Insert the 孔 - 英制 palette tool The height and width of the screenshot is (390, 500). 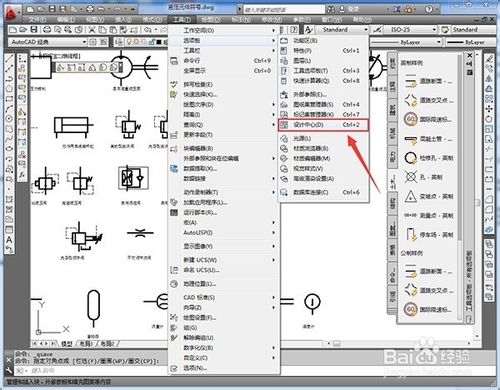pyautogui.click(x=423, y=177)
